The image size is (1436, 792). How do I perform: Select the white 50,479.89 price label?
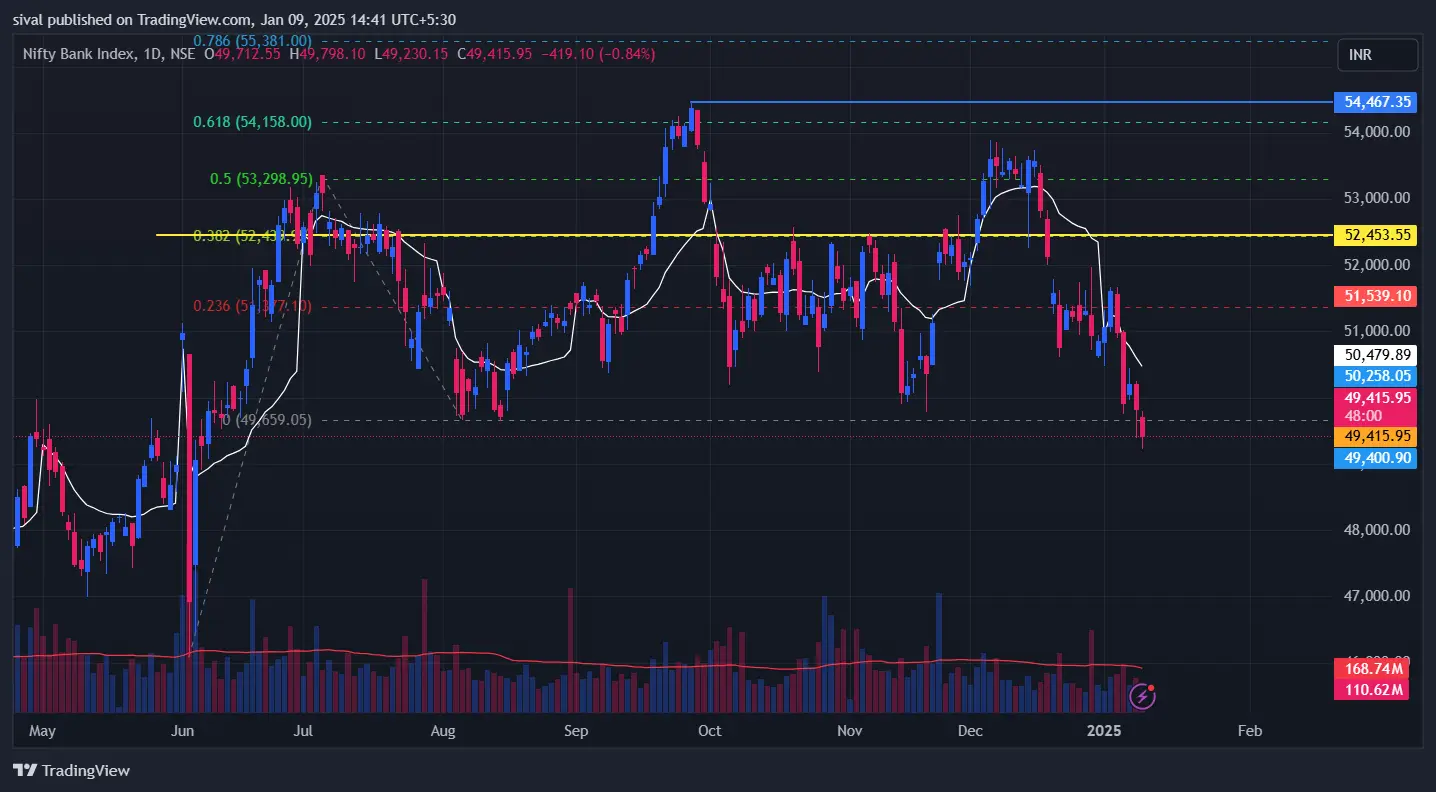1376,354
